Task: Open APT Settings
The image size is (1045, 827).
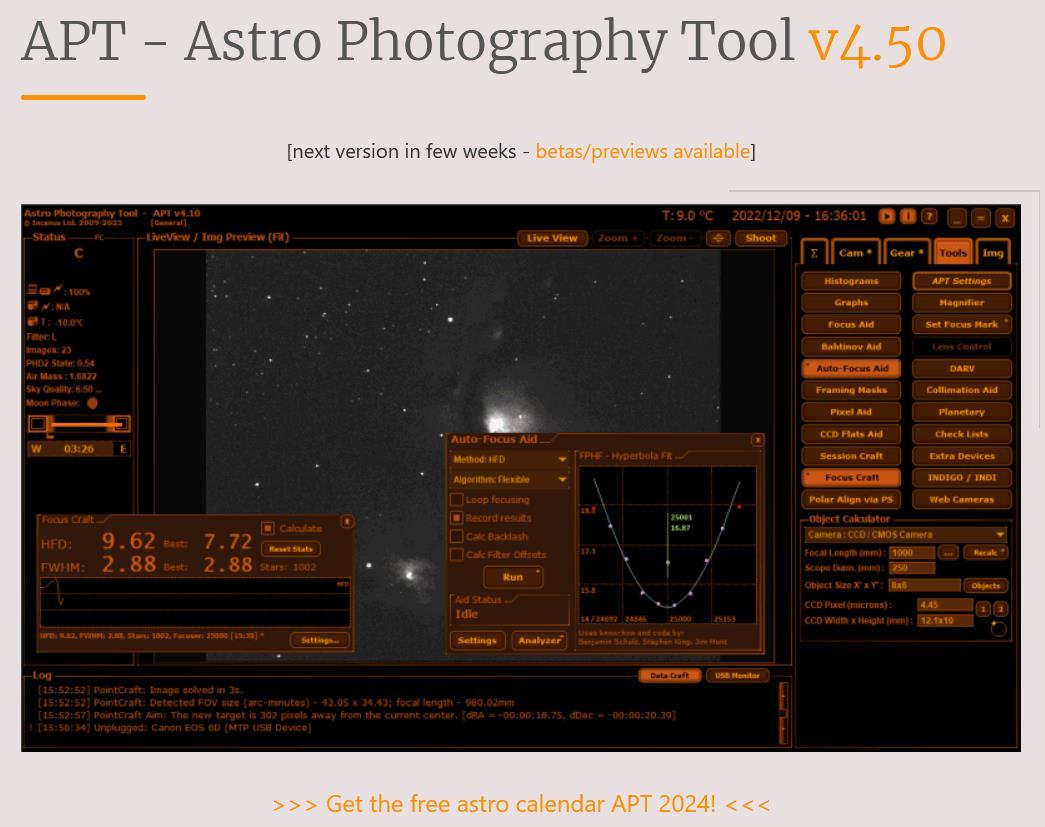Action: coord(962,281)
